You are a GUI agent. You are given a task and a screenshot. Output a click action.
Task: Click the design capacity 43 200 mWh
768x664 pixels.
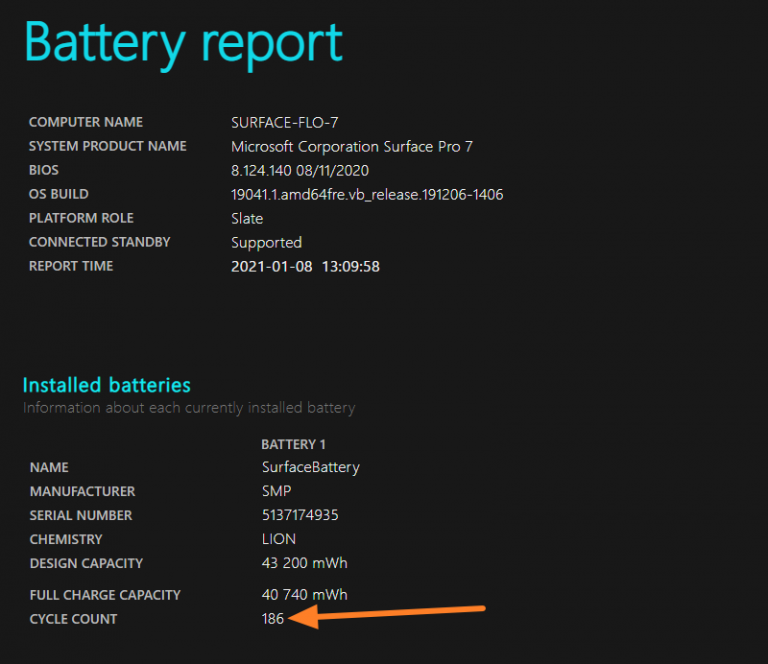(304, 563)
